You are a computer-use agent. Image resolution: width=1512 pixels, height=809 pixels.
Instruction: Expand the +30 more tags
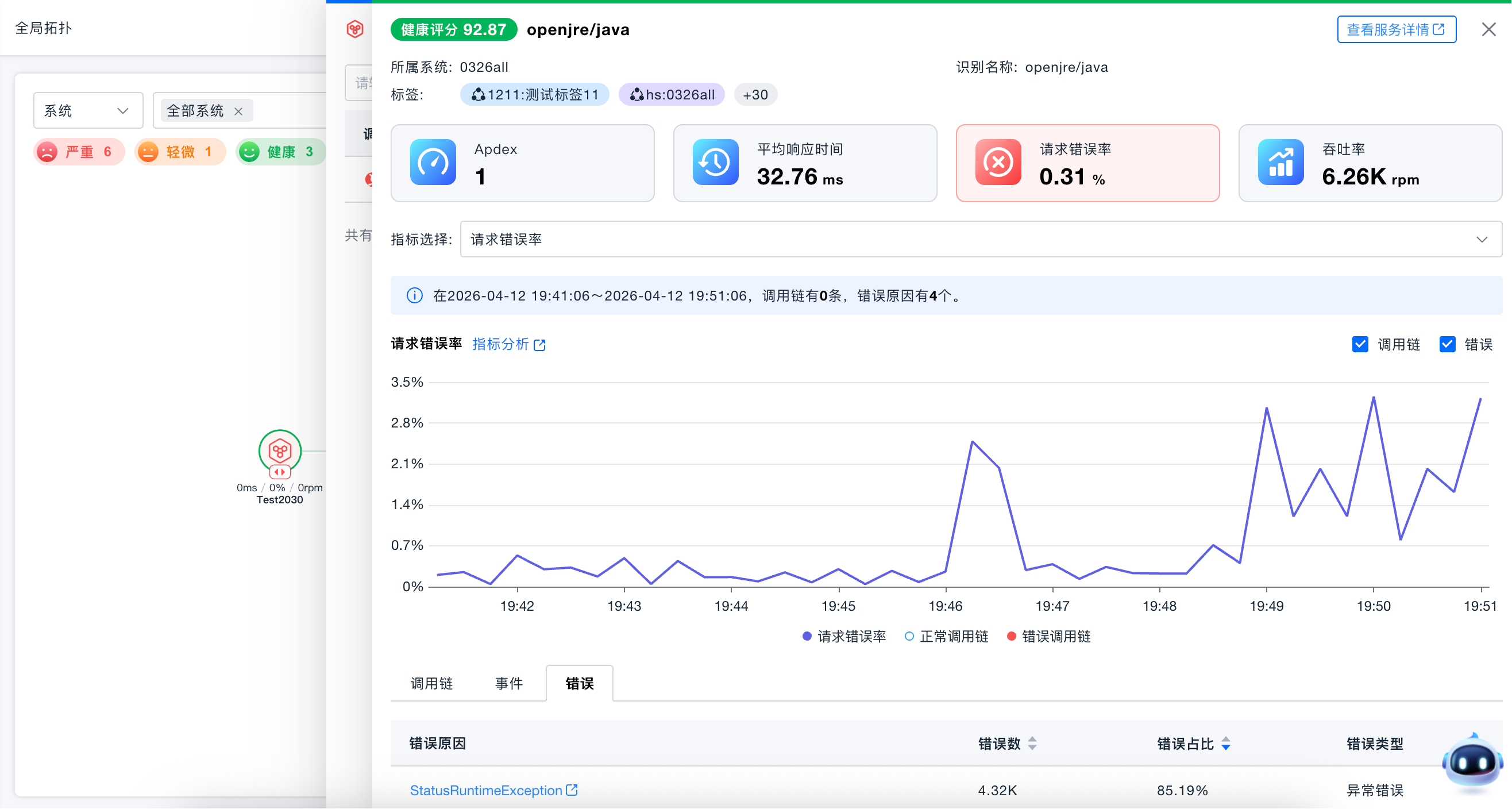pyautogui.click(x=755, y=95)
